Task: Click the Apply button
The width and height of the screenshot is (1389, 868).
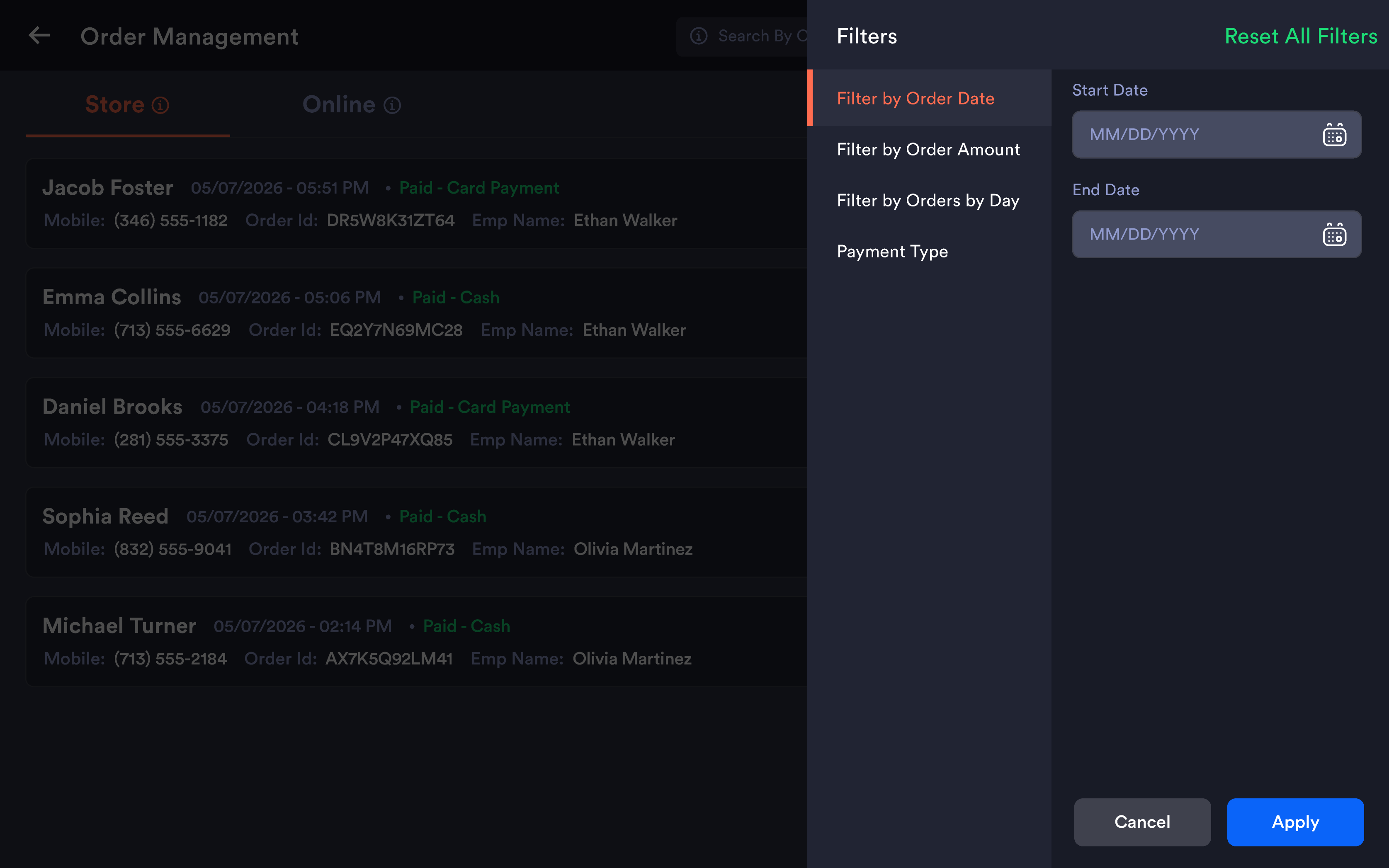Action: click(1295, 822)
